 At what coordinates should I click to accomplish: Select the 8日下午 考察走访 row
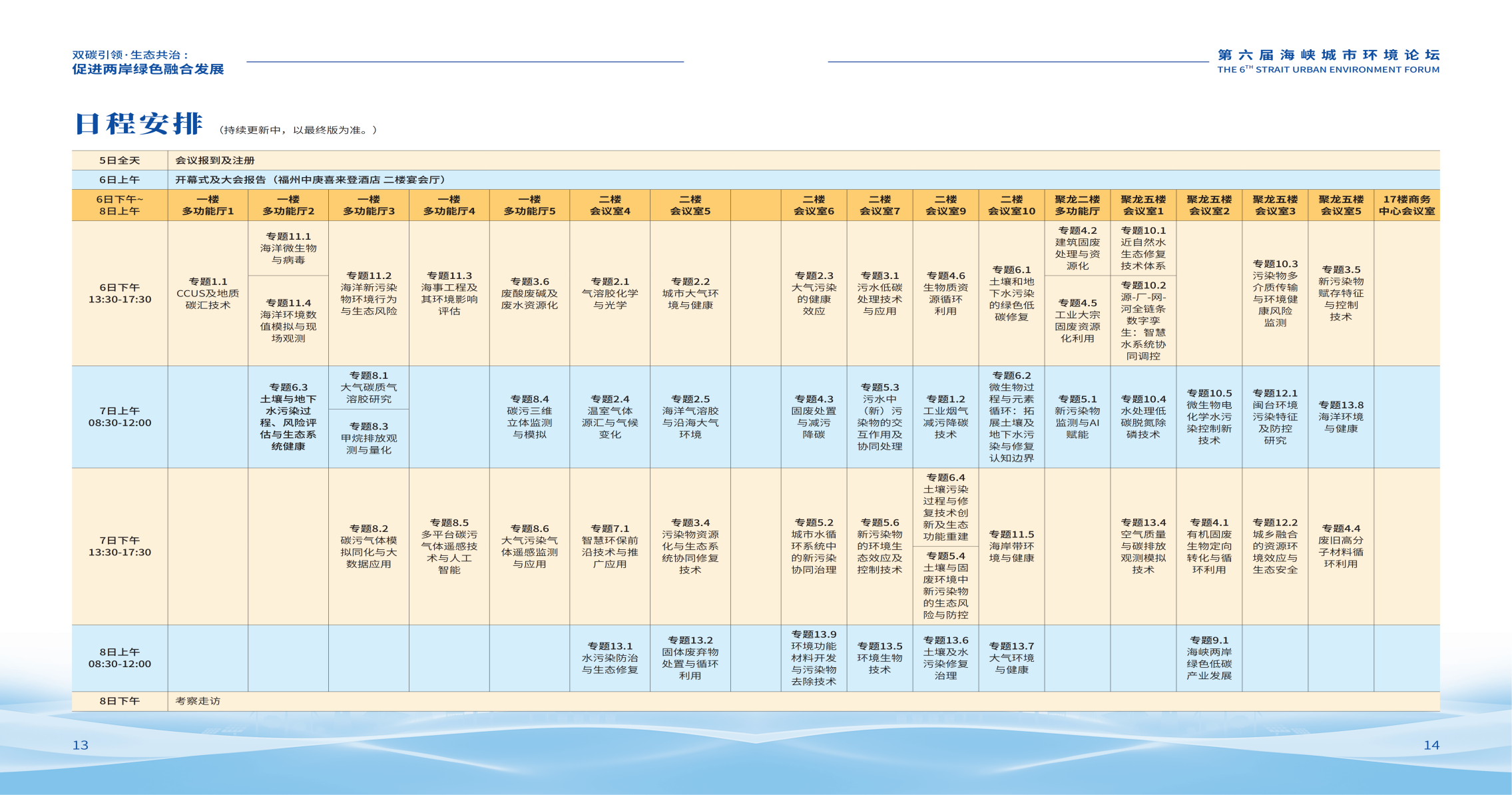tap(198, 701)
